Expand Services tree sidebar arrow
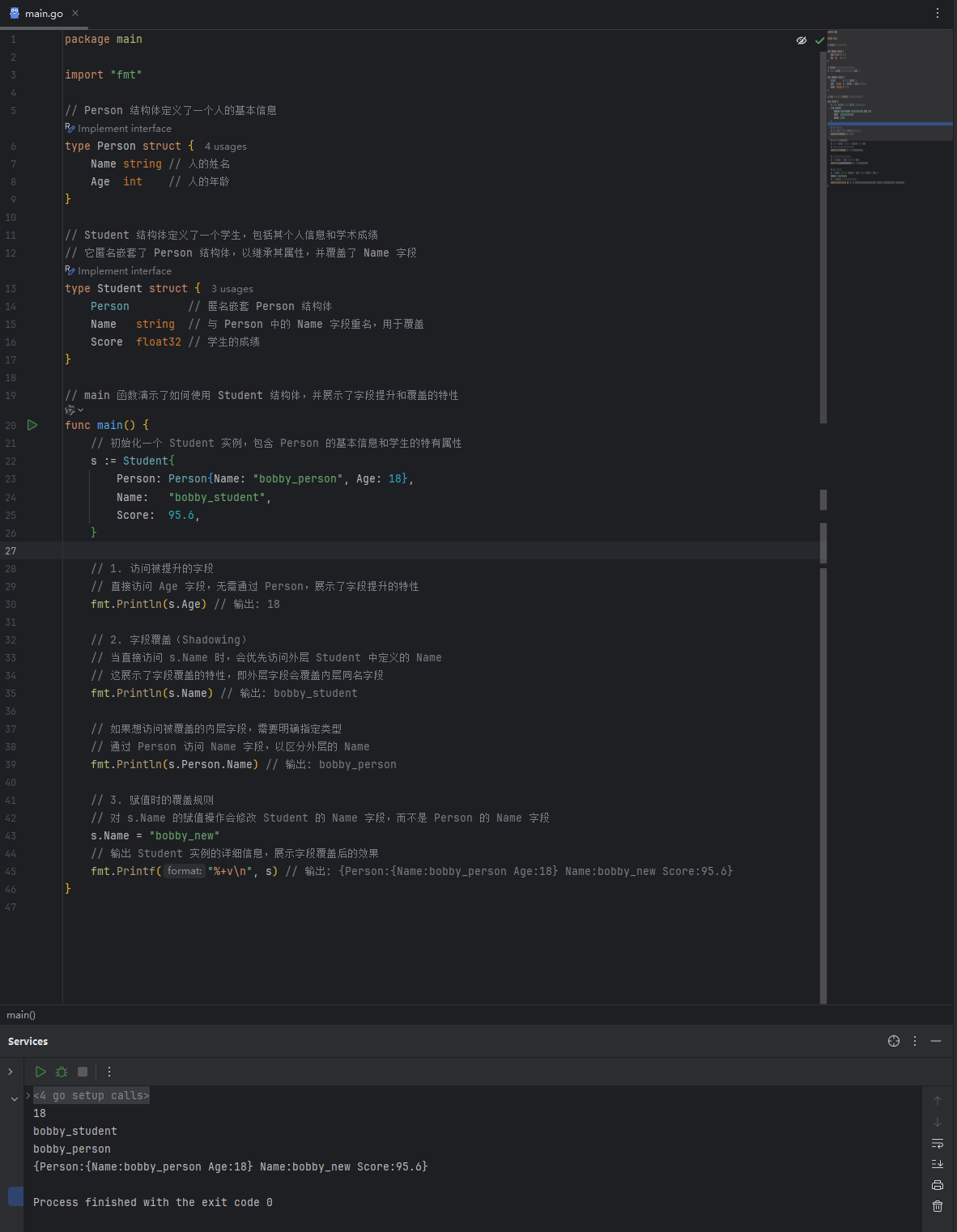 [x=11, y=1072]
